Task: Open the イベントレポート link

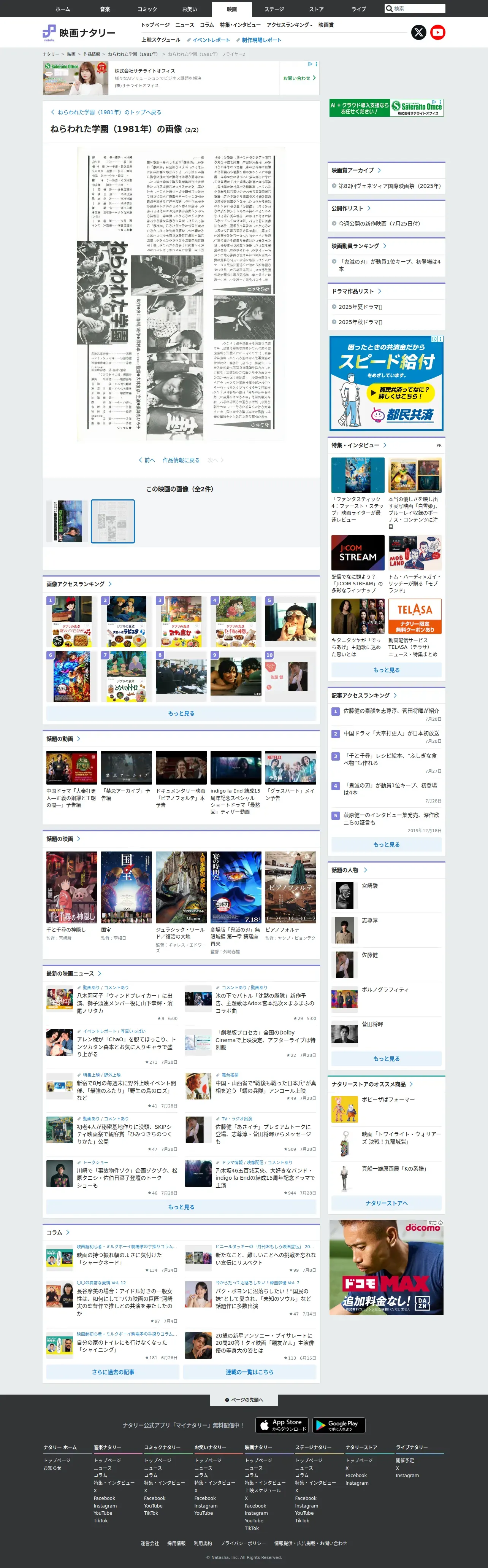Action: pyautogui.click(x=209, y=40)
